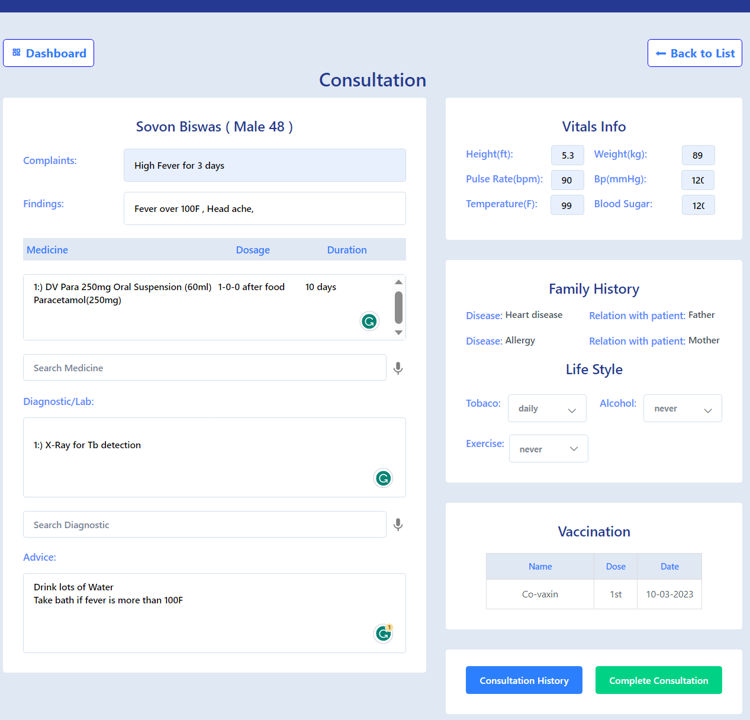Open Consultation History

tap(524, 680)
